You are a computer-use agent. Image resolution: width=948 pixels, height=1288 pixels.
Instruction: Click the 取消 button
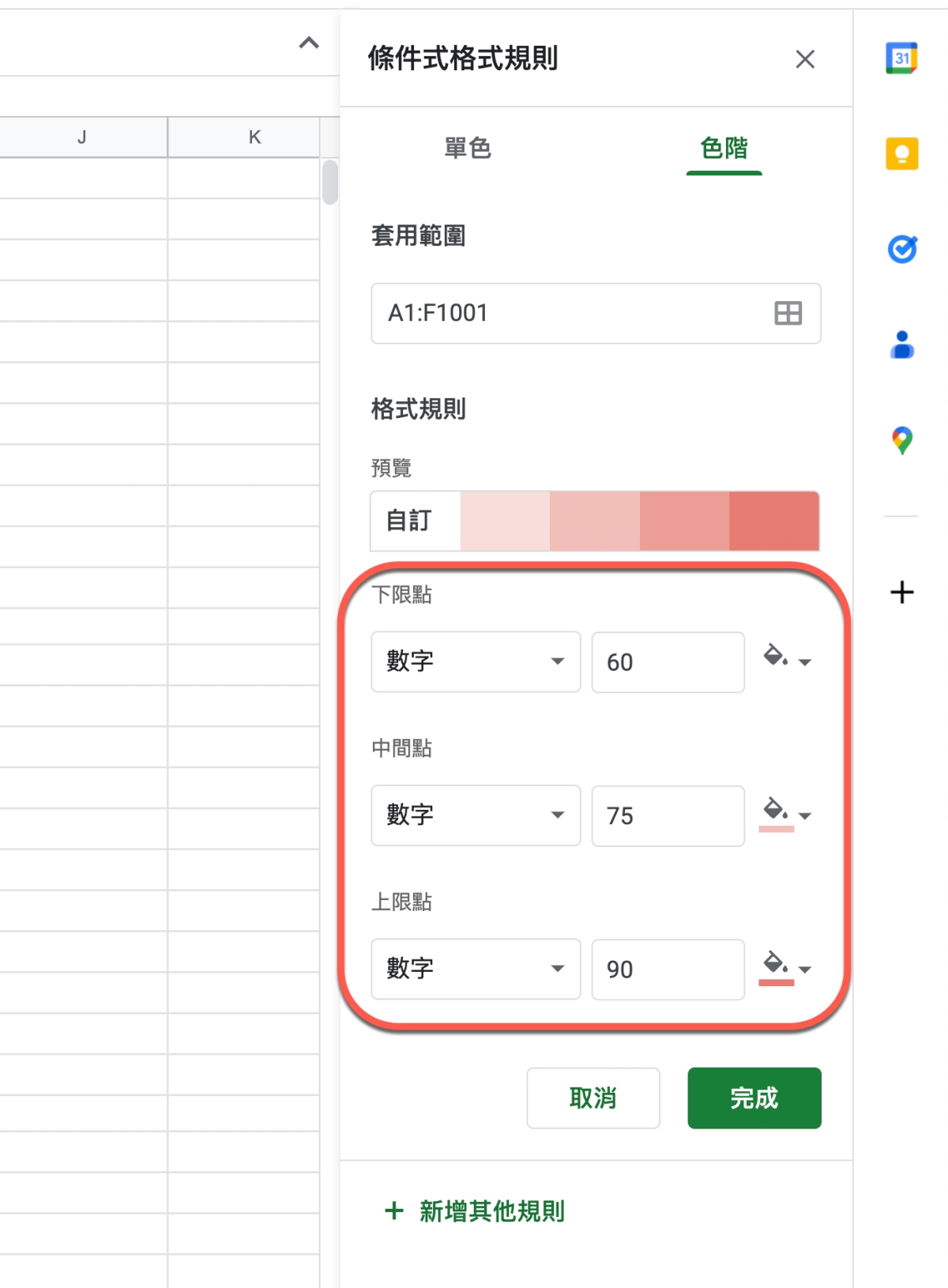592,1098
